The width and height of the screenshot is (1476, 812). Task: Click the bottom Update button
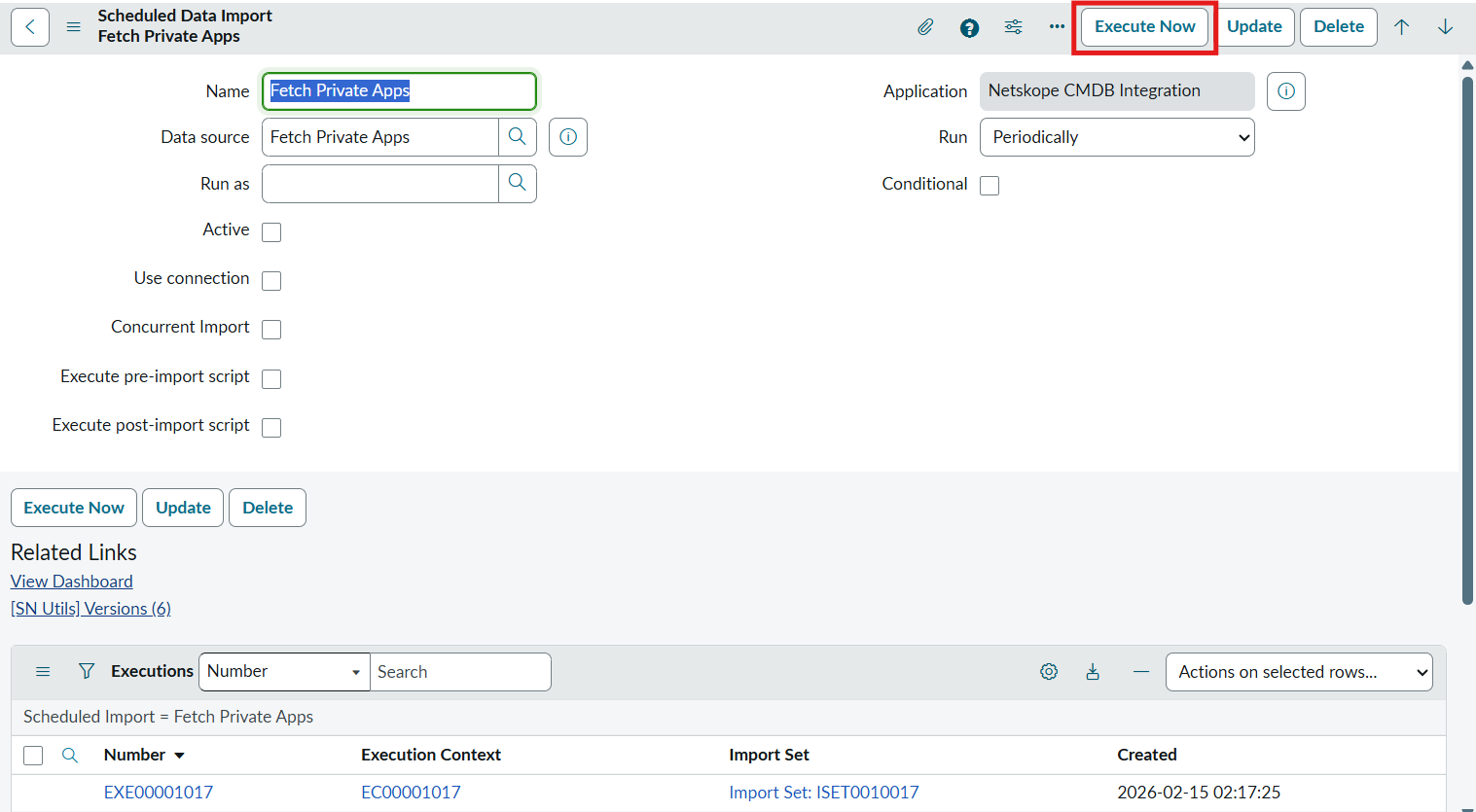tap(183, 508)
